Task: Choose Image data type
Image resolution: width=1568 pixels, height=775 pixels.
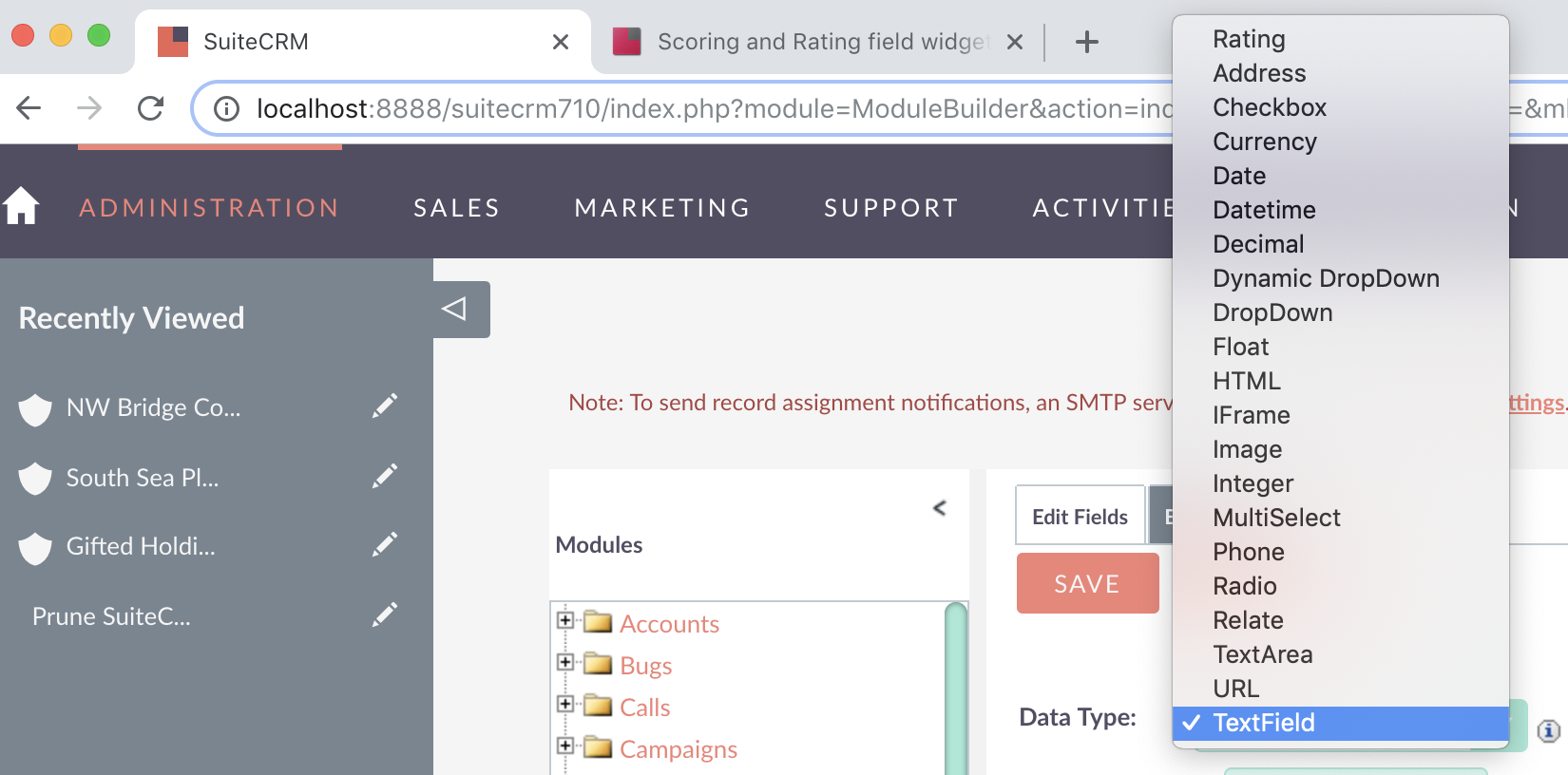Action: 1341,449
